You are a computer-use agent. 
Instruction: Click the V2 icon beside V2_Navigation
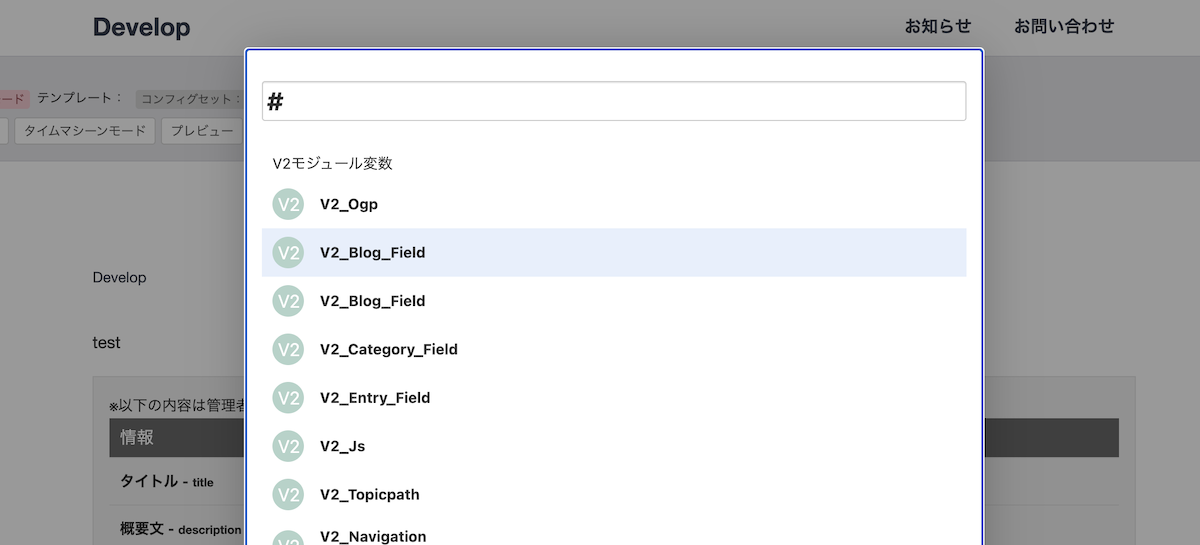[x=288, y=538]
